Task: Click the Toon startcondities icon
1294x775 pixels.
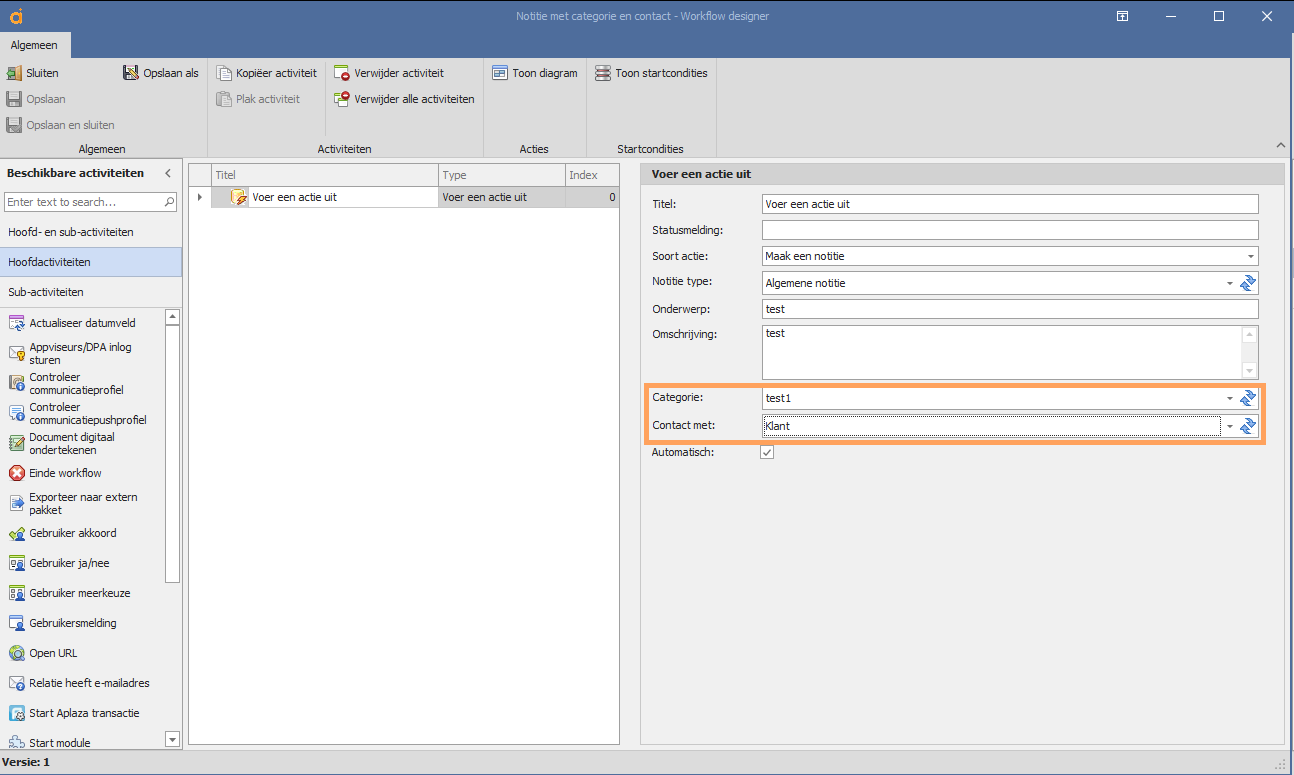Action: point(603,73)
